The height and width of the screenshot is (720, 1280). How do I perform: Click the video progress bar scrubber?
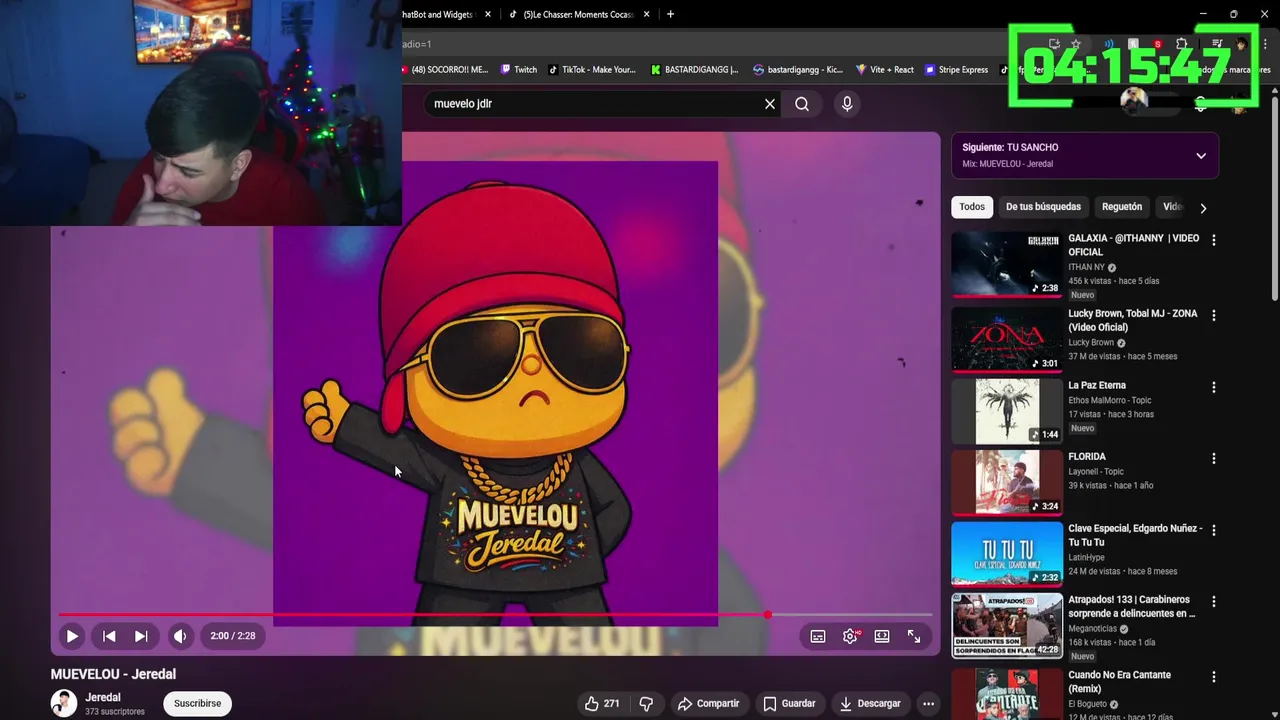pyautogui.click(x=767, y=614)
